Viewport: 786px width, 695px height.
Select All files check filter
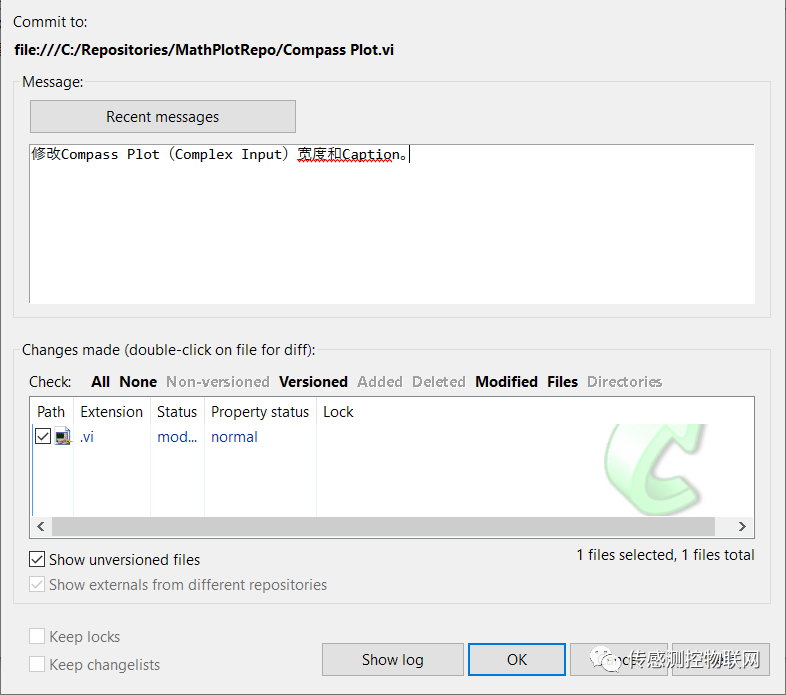(x=100, y=382)
